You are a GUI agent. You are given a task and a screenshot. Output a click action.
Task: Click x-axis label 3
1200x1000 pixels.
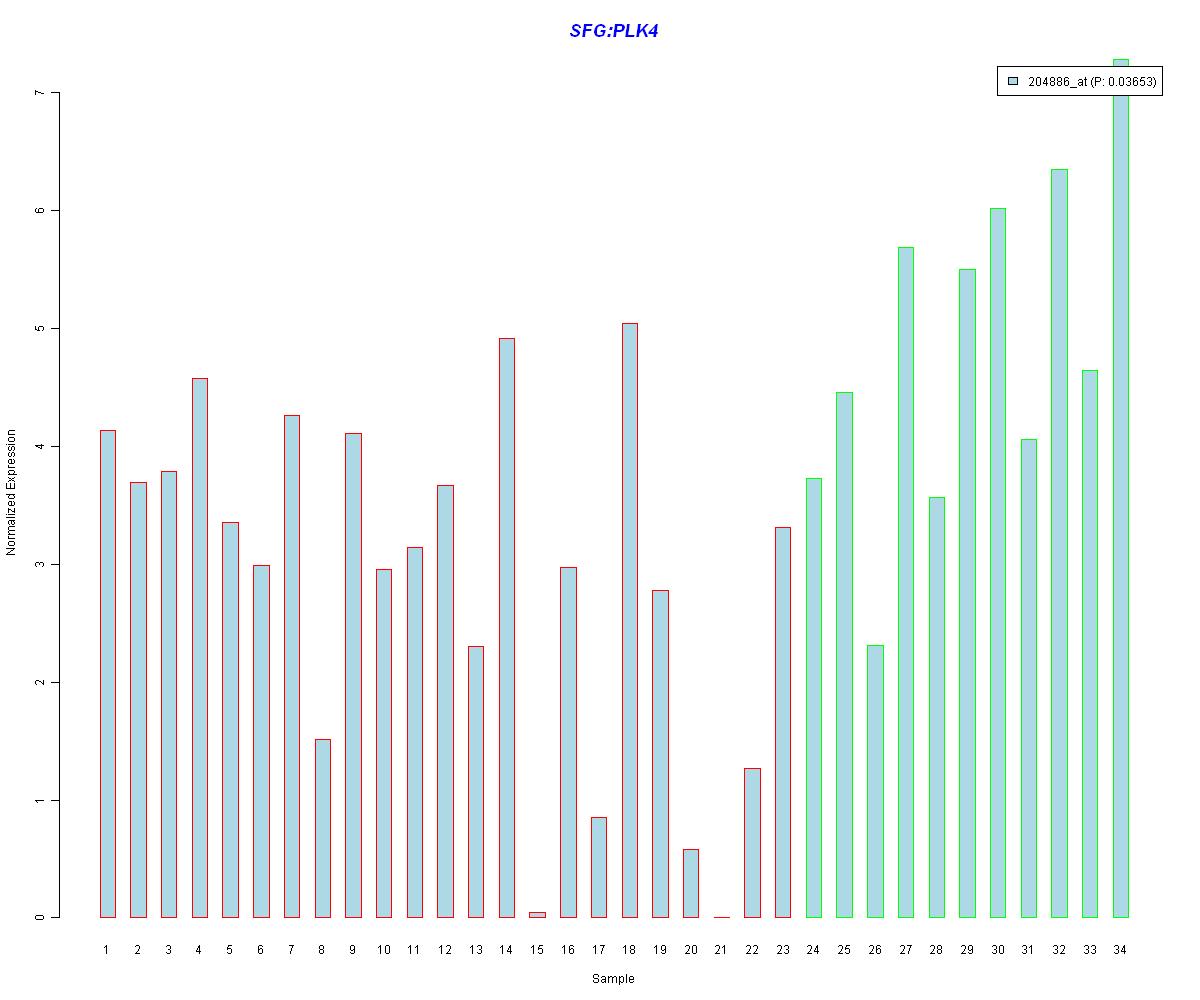tap(168, 950)
